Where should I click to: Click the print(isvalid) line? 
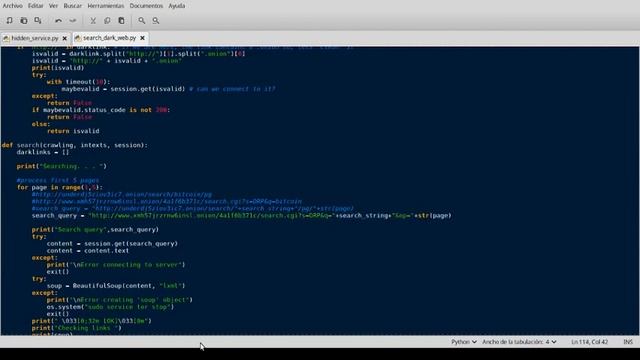(58, 68)
